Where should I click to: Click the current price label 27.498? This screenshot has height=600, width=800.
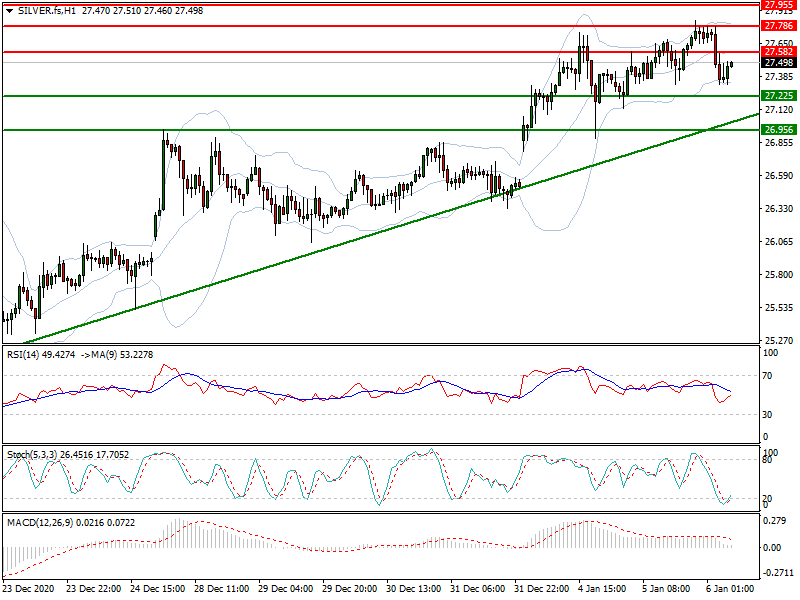tap(779, 63)
